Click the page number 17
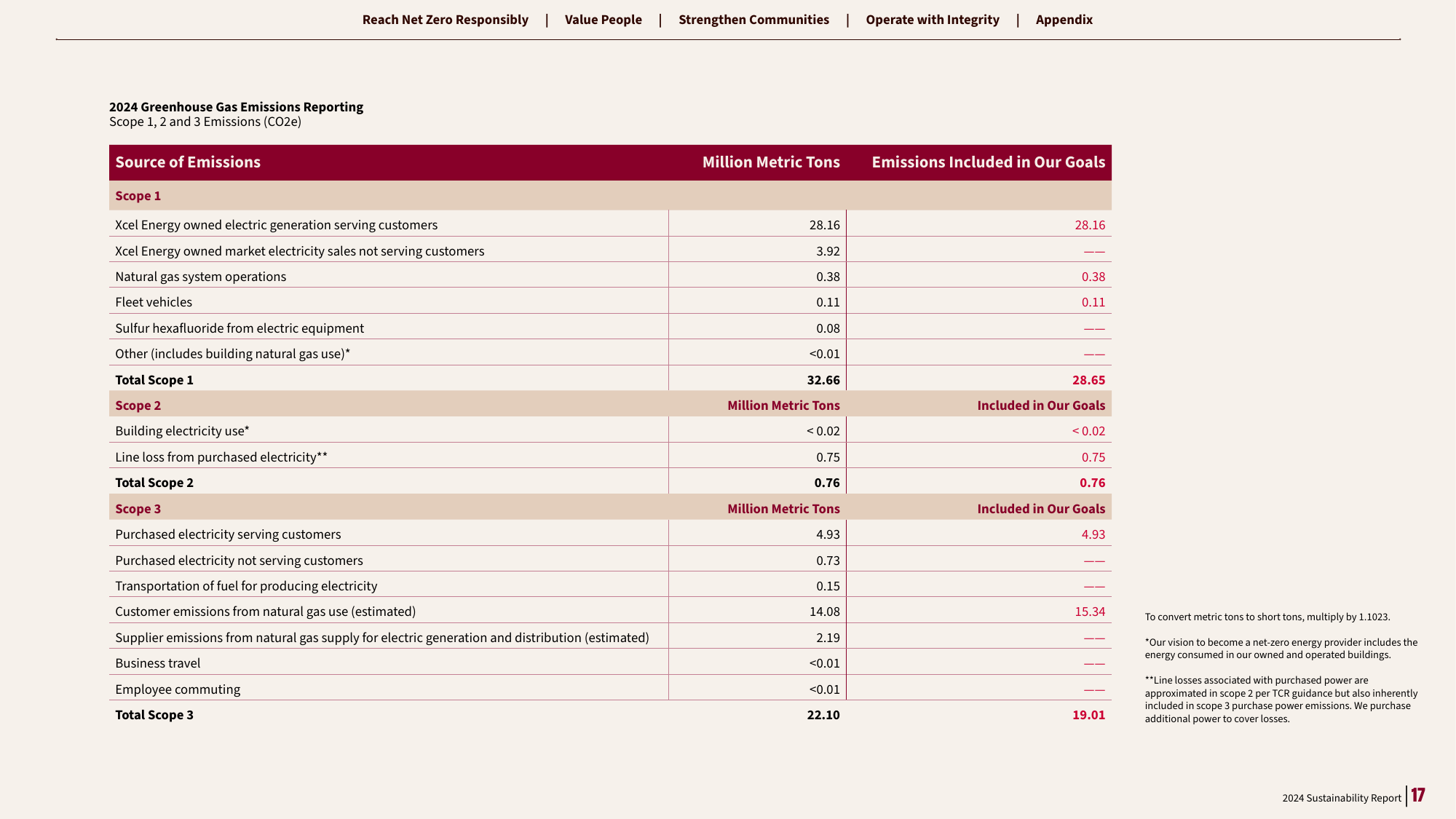 click(x=1418, y=795)
